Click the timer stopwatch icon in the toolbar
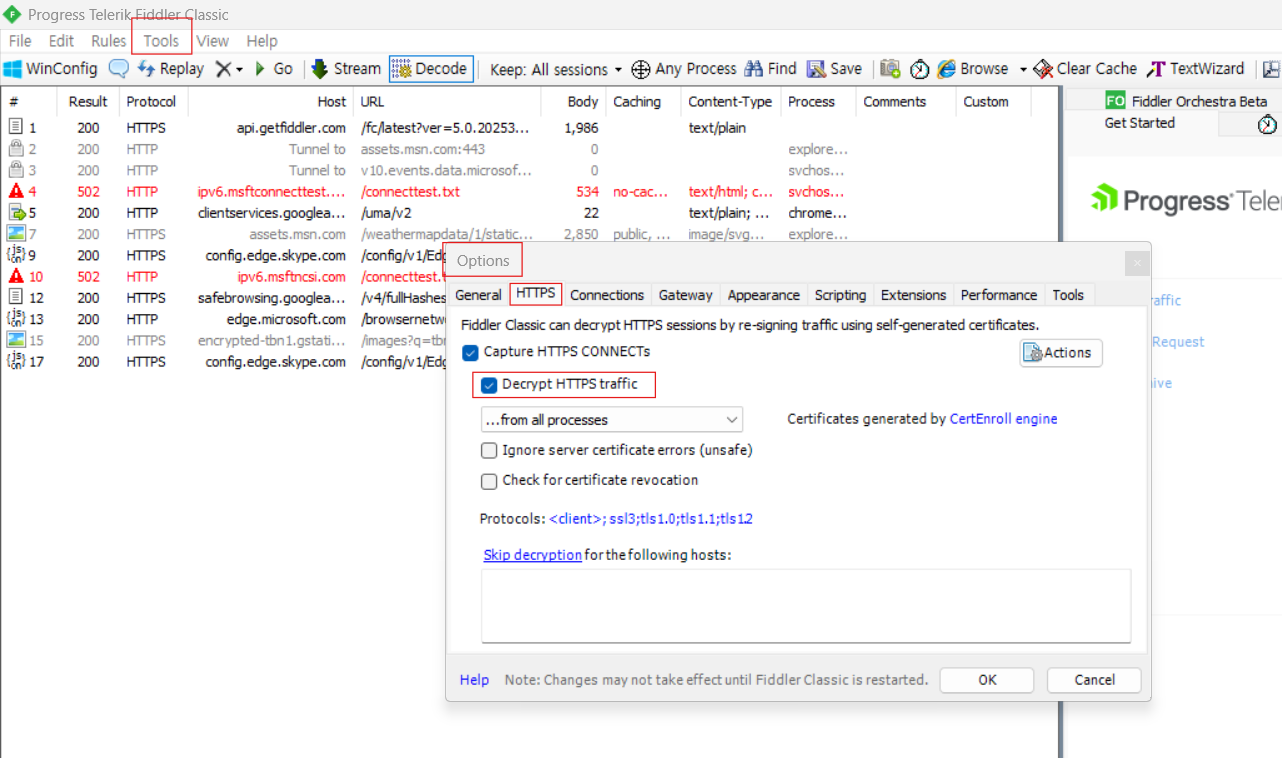 [919, 69]
